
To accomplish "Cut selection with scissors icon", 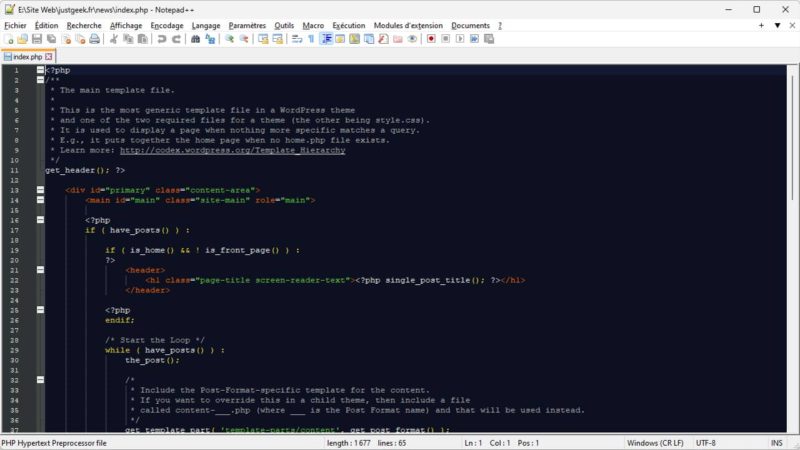I will [114, 39].
